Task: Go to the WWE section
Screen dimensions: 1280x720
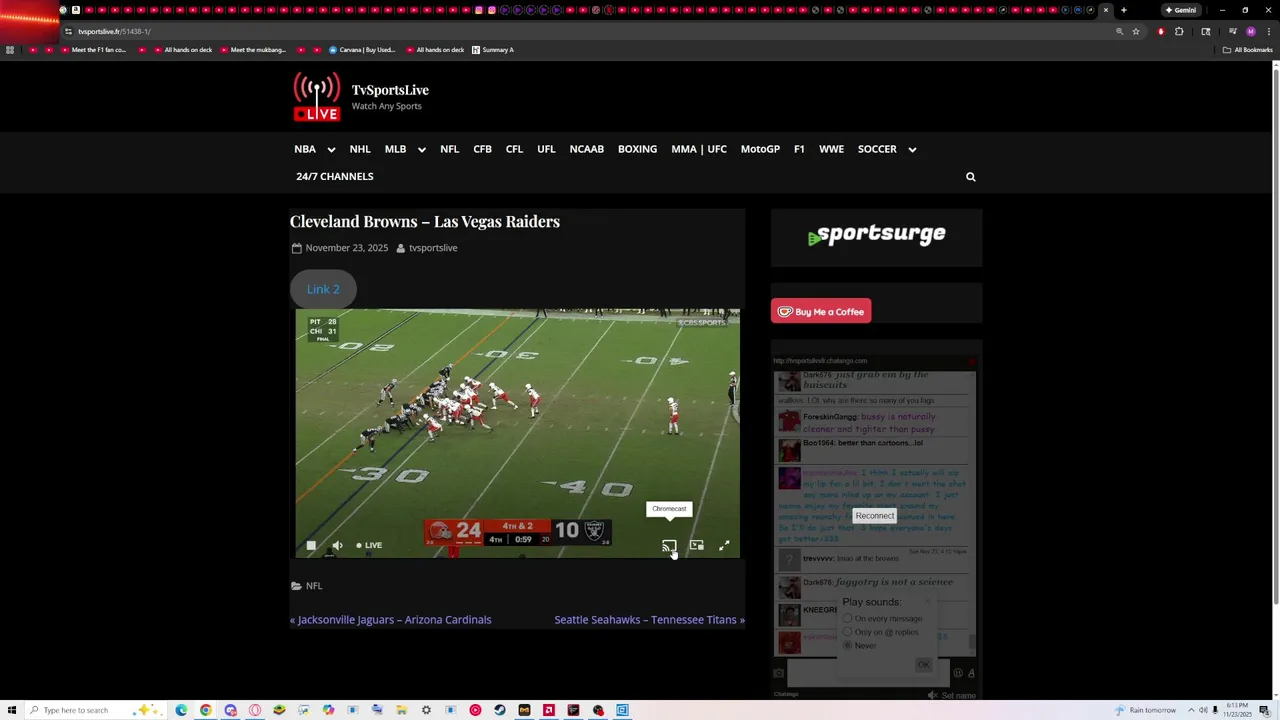Action: click(x=831, y=149)
